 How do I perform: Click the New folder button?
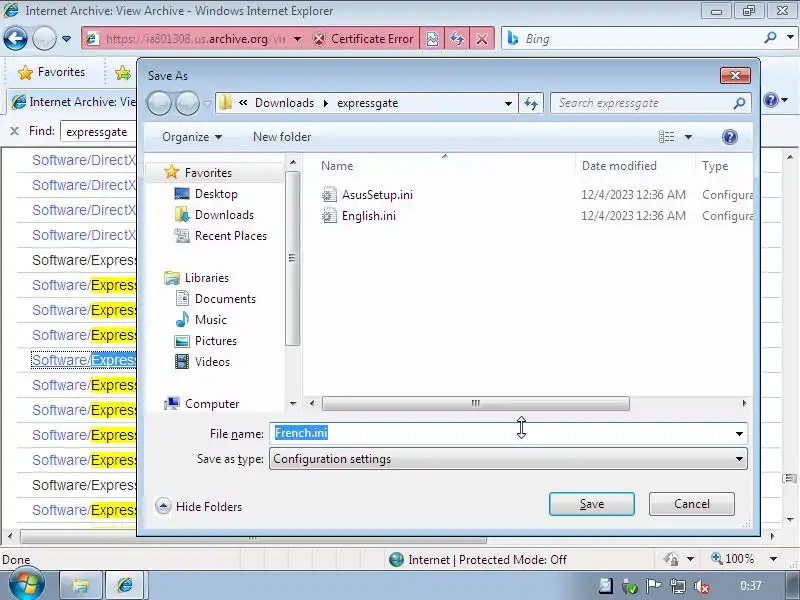pos(282,137)
